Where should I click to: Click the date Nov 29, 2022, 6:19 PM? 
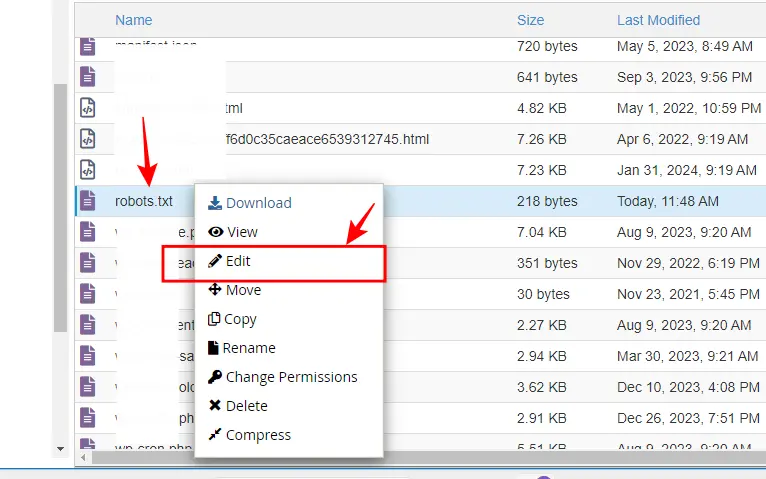pyautogui.click(x=688, y=263)
